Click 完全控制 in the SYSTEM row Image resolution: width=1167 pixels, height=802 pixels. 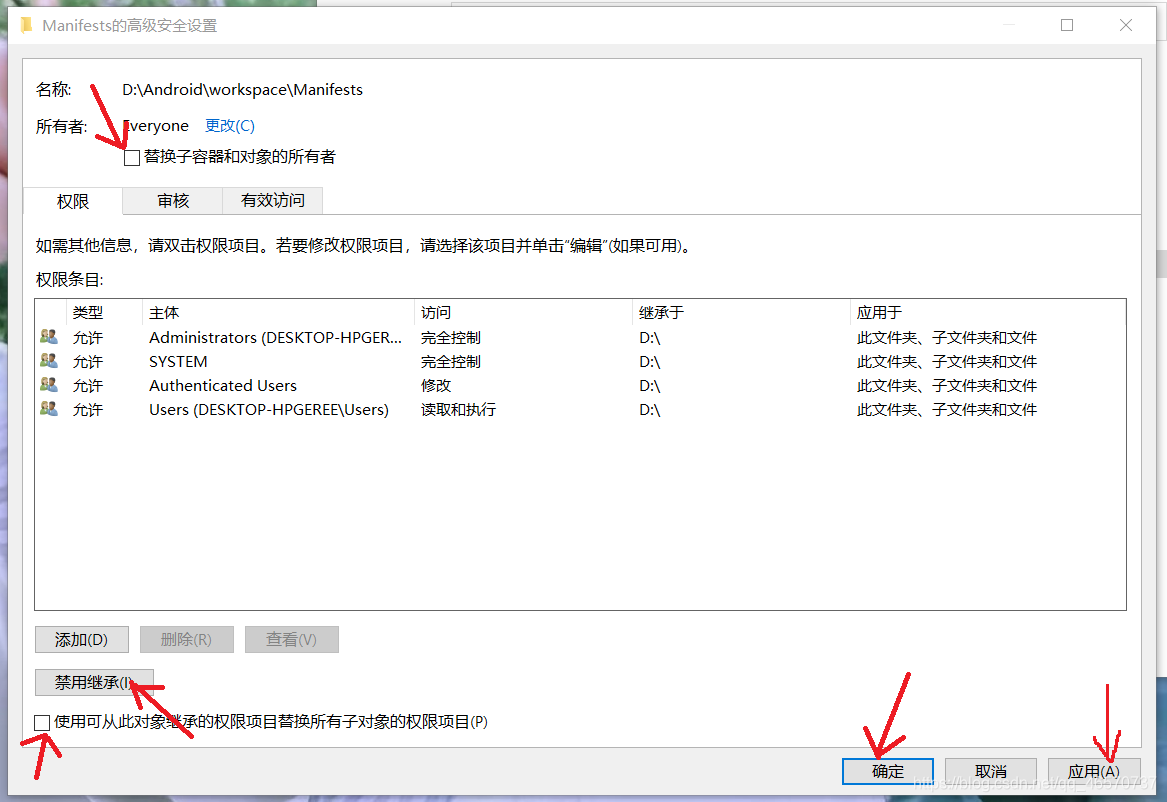point(451,361)
